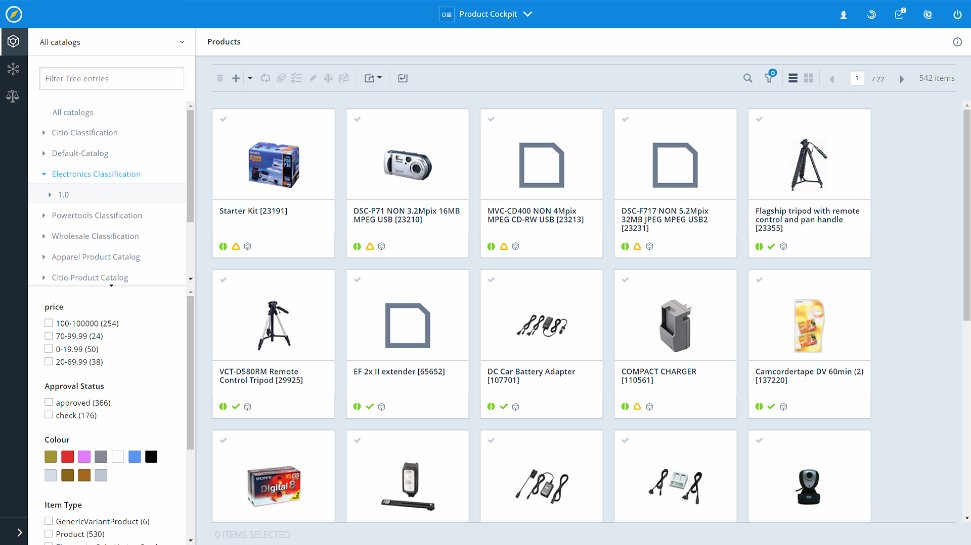Screen dimensions: 971x545
Task: Select Citio Product Catalog tree entry
Action: pyautogui.click(x=90, y=277)
